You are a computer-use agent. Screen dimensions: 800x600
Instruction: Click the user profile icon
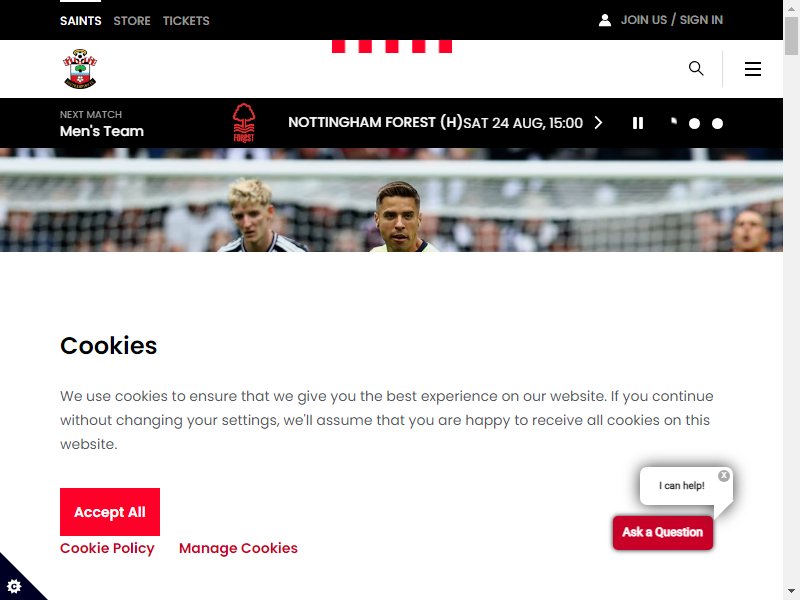(605, 20)
